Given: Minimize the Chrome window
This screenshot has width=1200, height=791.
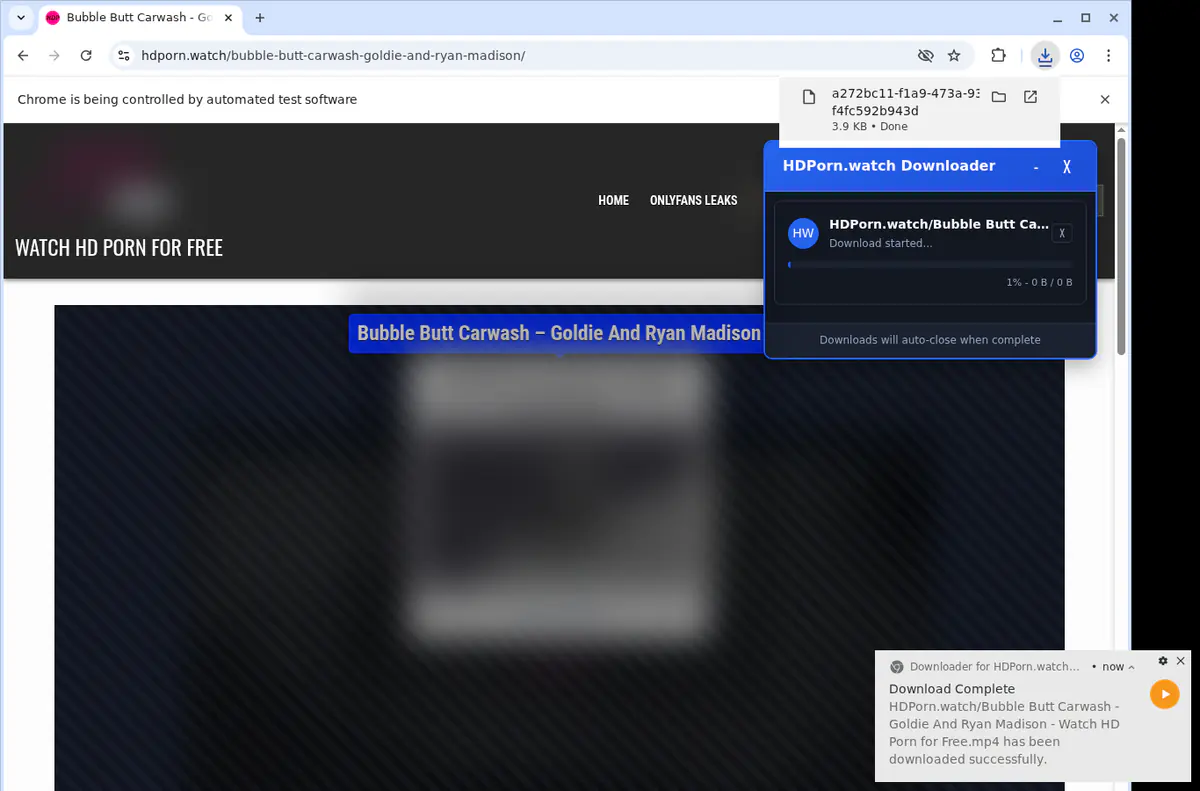Looking at the screenshot, I should pos(1059,18).
